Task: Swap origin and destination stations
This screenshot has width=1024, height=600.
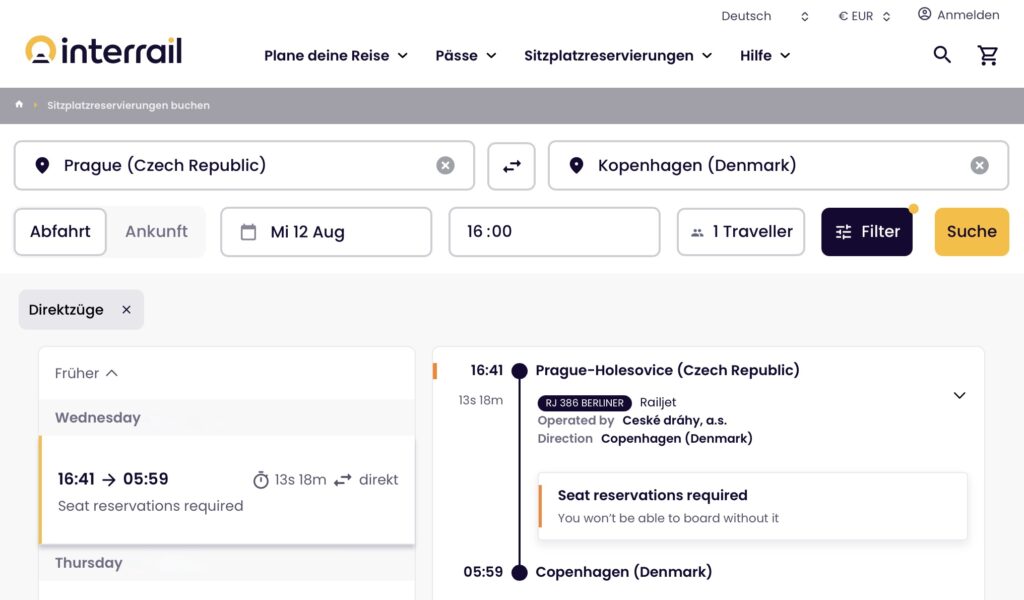Action: pyautogui.click(x=512, y=166)
